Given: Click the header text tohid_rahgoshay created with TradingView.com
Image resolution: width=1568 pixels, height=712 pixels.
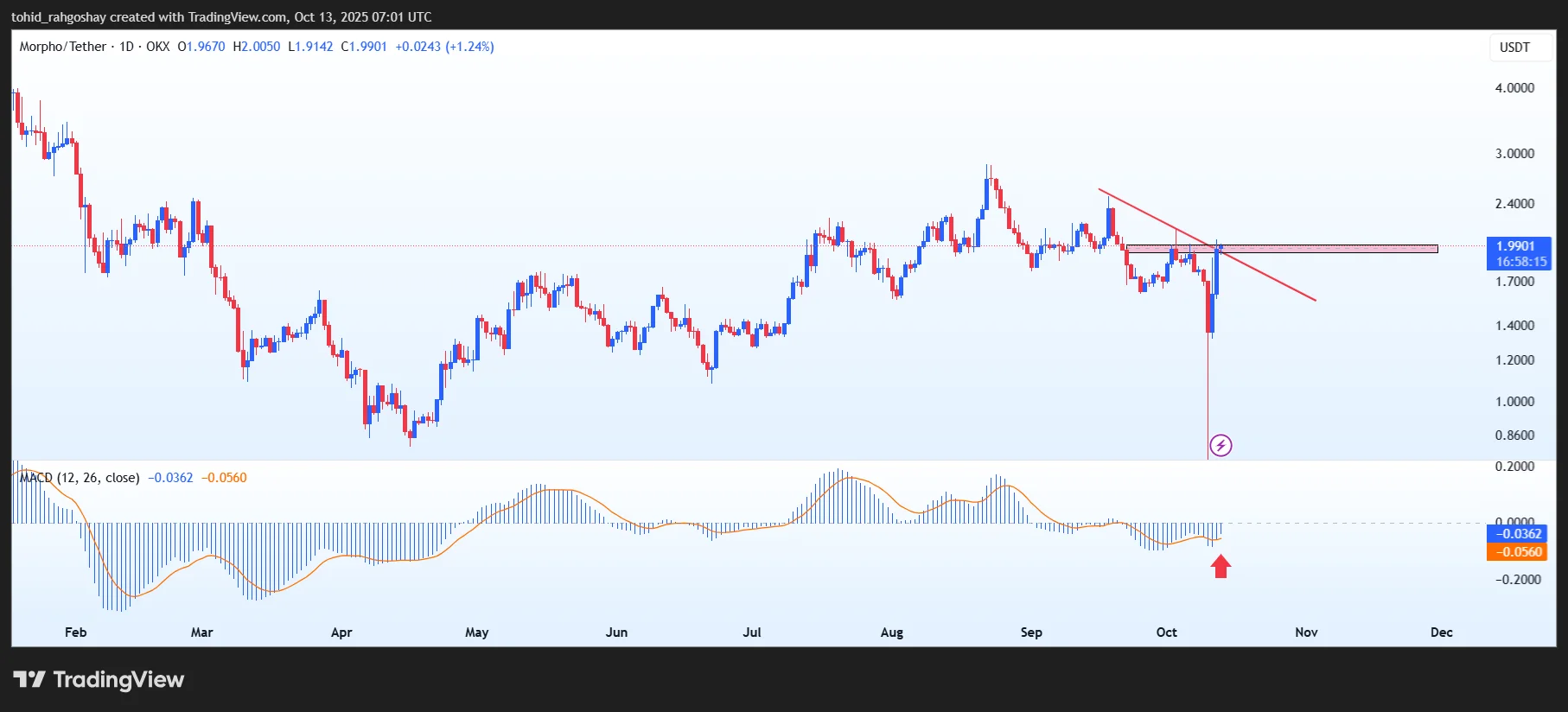Looking at the screenshot, I should 221,17.
